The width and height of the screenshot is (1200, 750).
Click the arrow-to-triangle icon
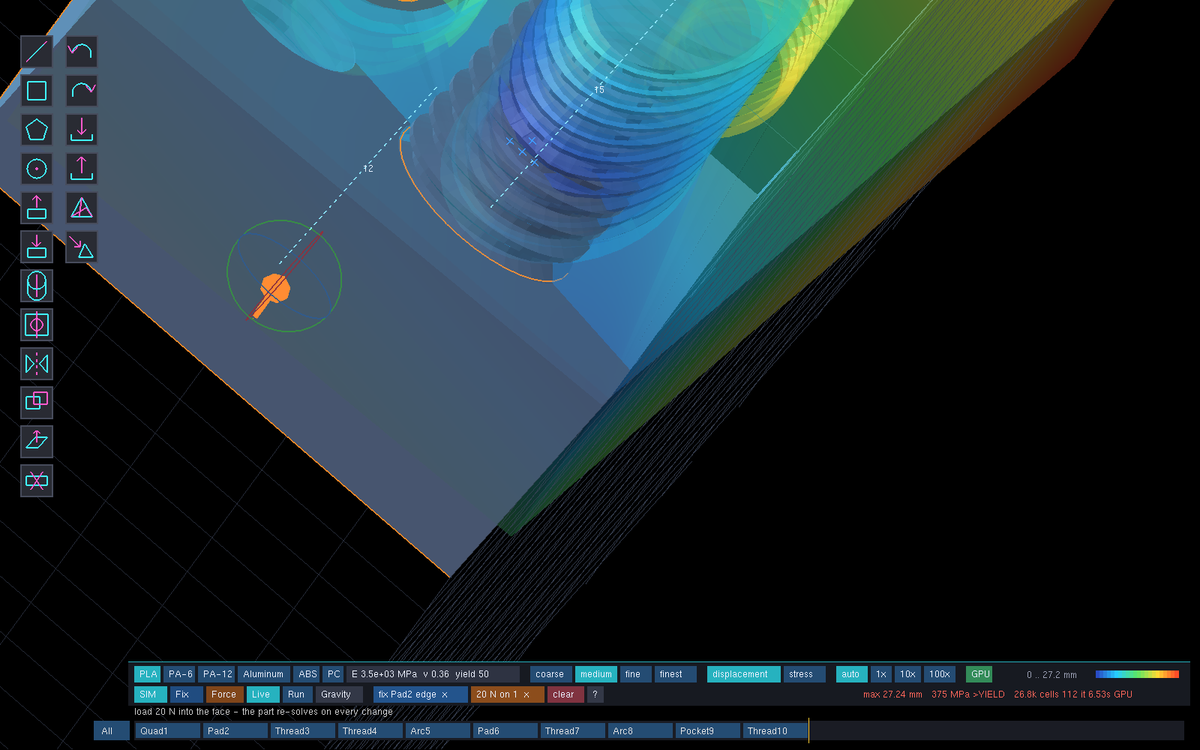click(x=82, y=247)
